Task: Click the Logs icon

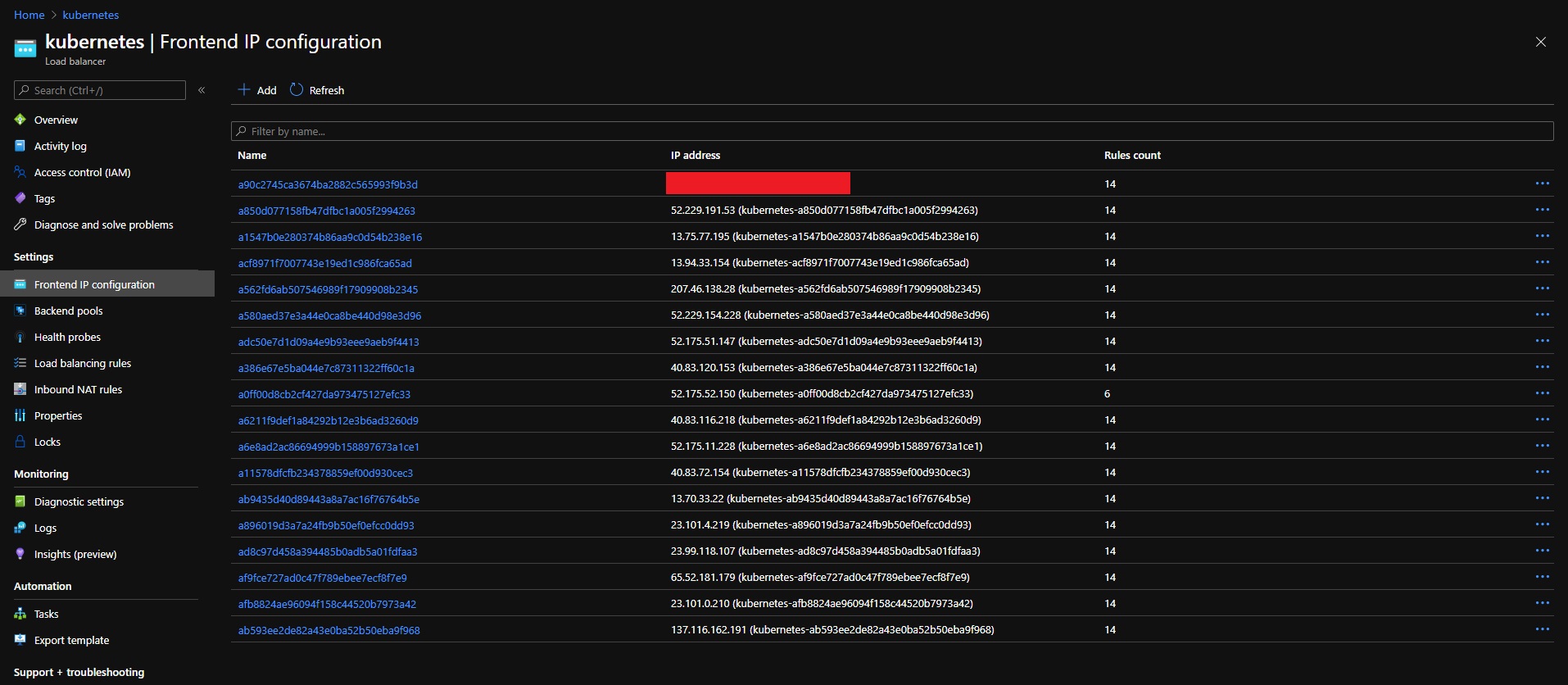Action: [x=20, y=528]
